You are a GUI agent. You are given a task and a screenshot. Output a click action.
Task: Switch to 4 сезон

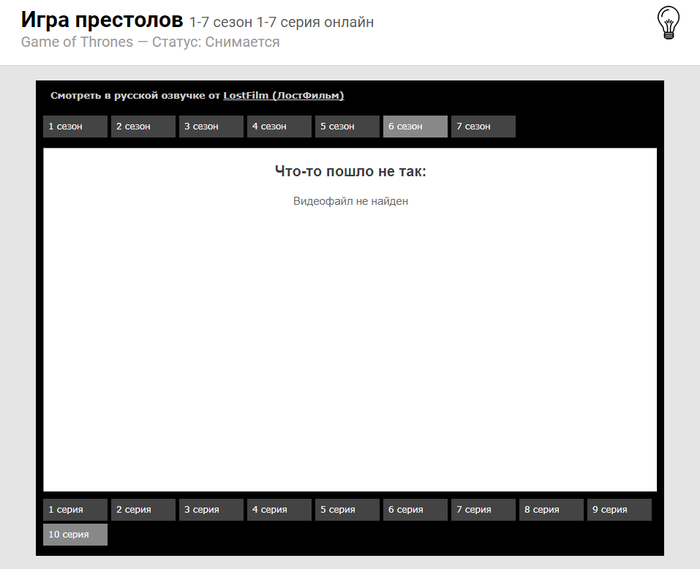pyautogui.click(x=279, y=126)
